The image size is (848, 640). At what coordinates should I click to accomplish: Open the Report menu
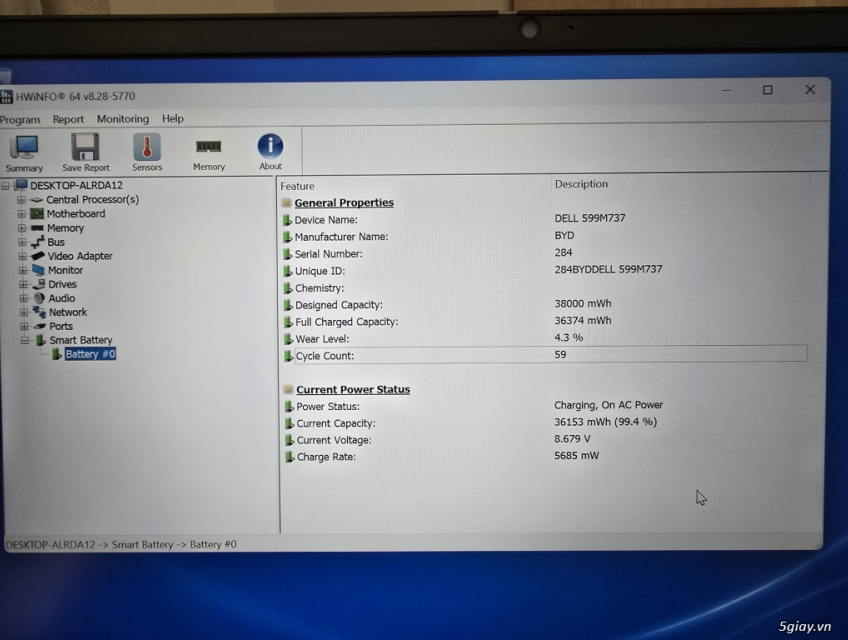pos(68,118)
